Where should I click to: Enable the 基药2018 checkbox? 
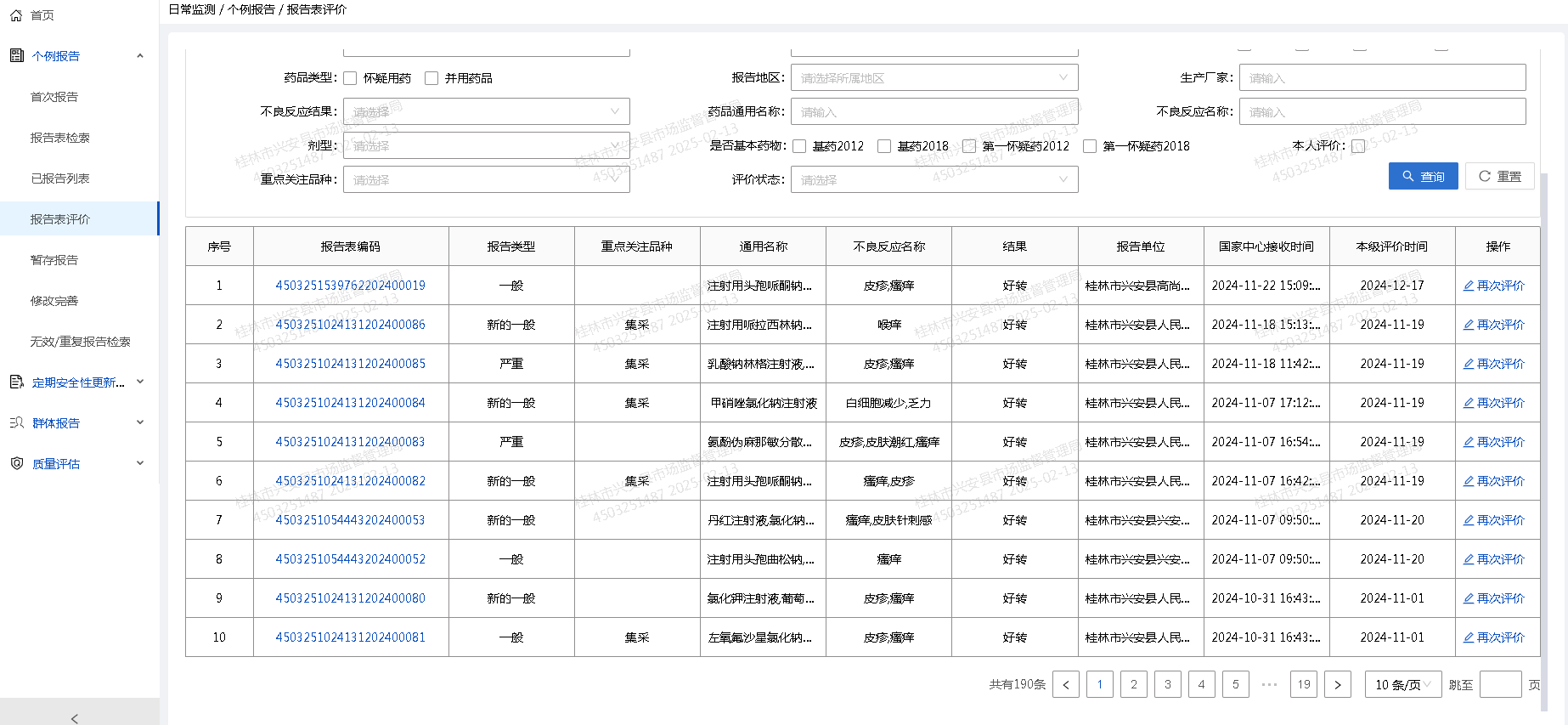coord(884,146)
